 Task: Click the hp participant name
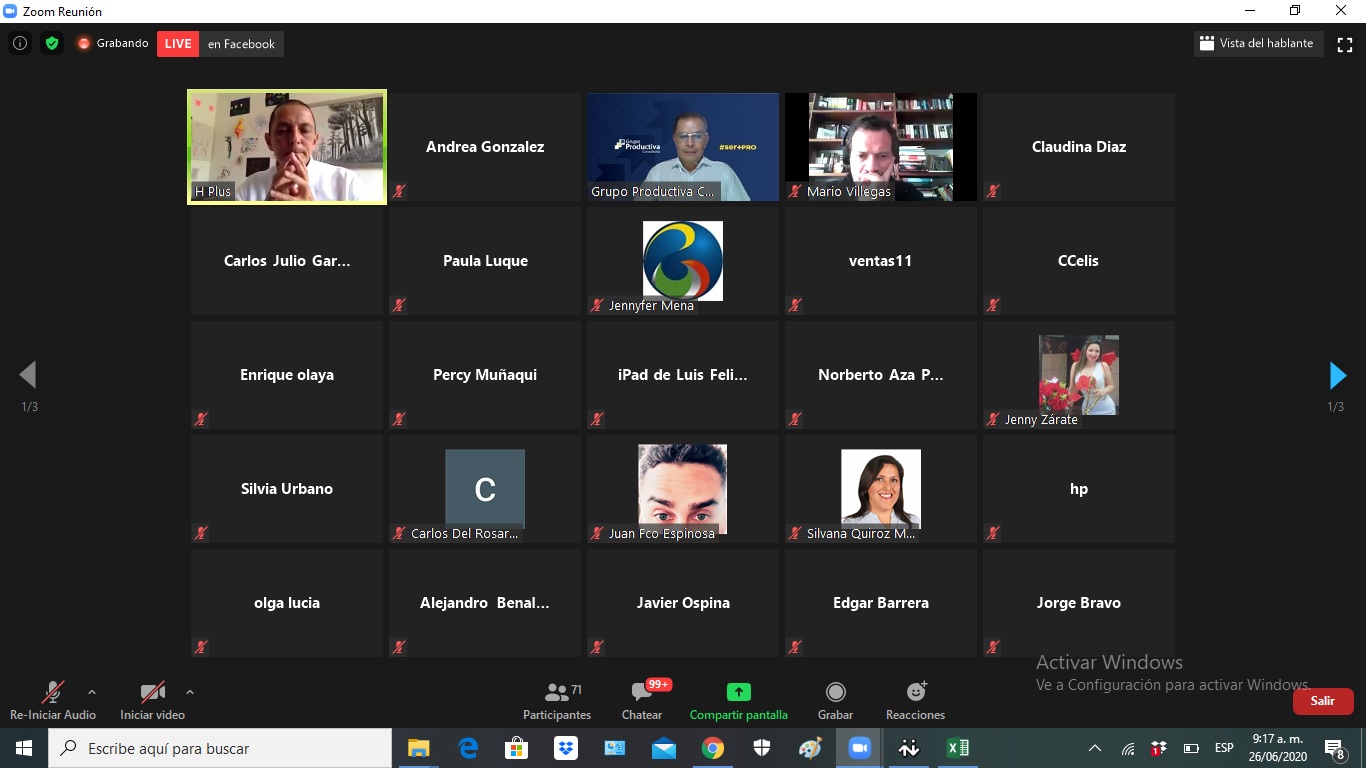pos(1079,489)
